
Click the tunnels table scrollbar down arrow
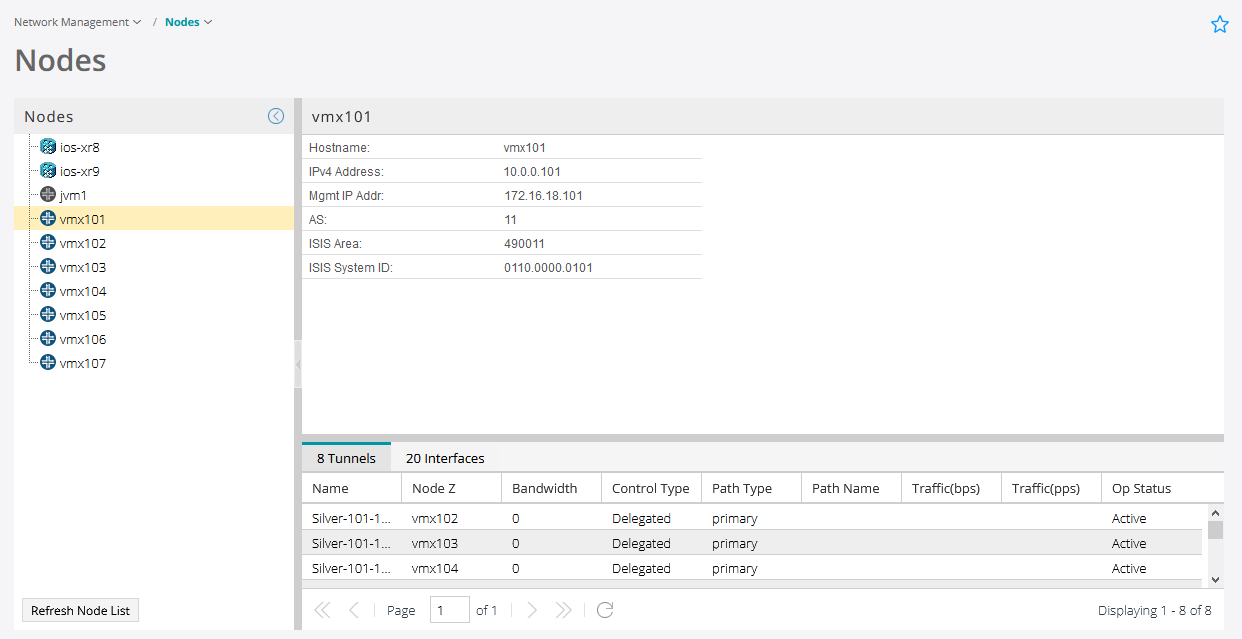pyautogui.click(x=1215, y=578)
